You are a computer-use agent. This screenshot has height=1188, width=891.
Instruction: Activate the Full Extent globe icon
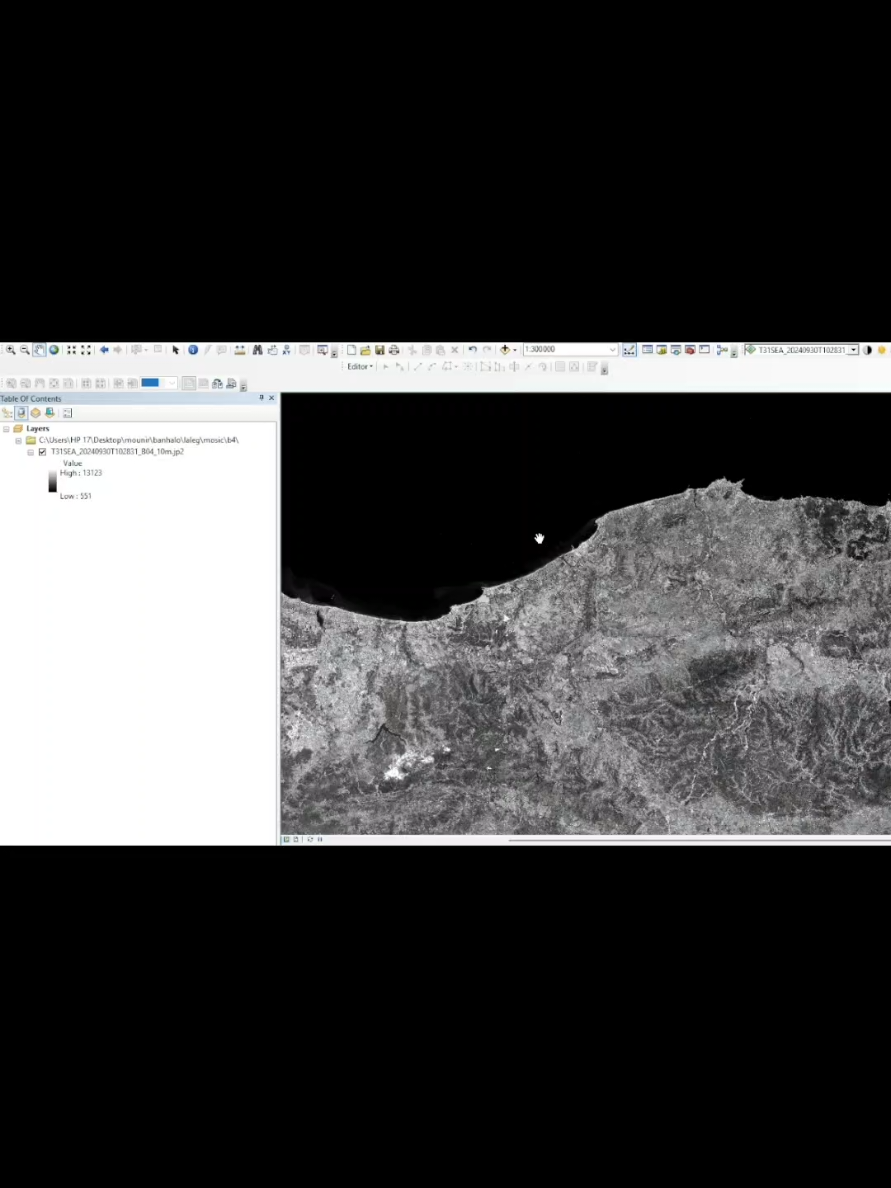(x=54, y=350)
